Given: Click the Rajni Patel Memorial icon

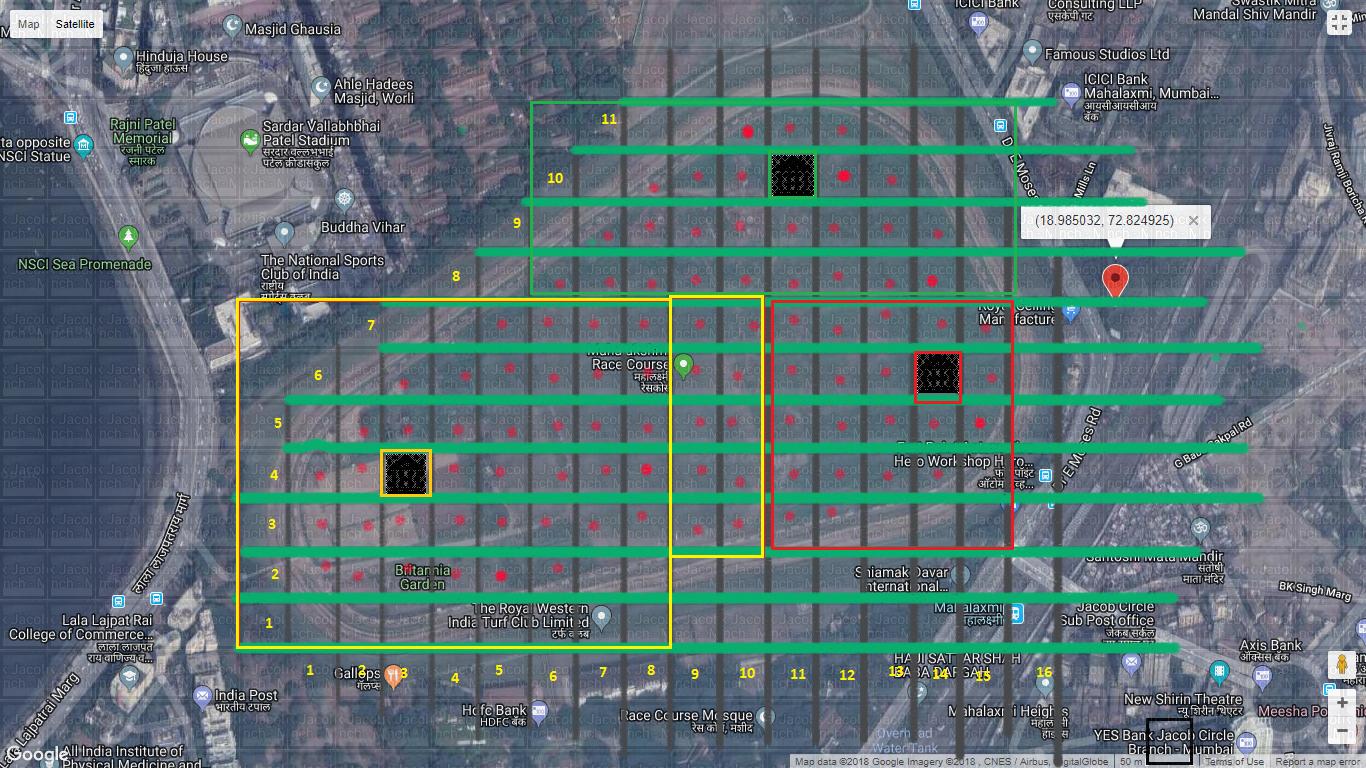Looking at the screenshot, I should point(84,146).
